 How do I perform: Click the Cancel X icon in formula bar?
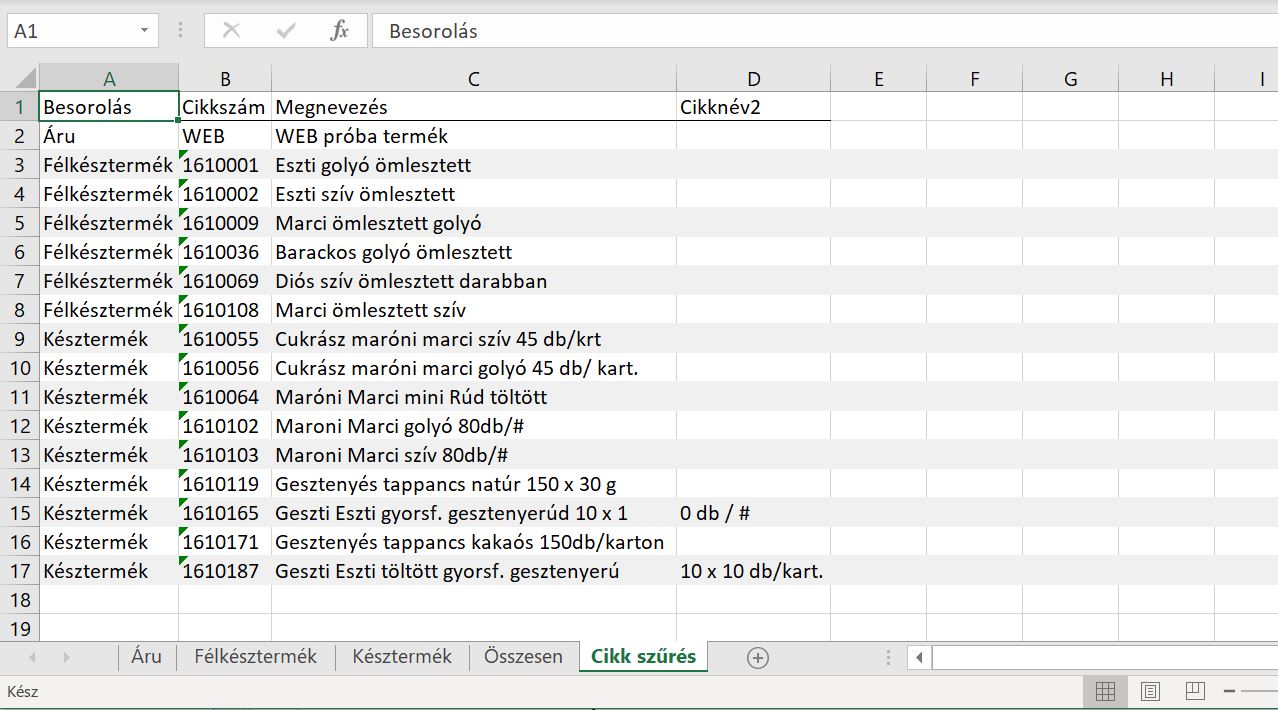(x=231, y=31)
